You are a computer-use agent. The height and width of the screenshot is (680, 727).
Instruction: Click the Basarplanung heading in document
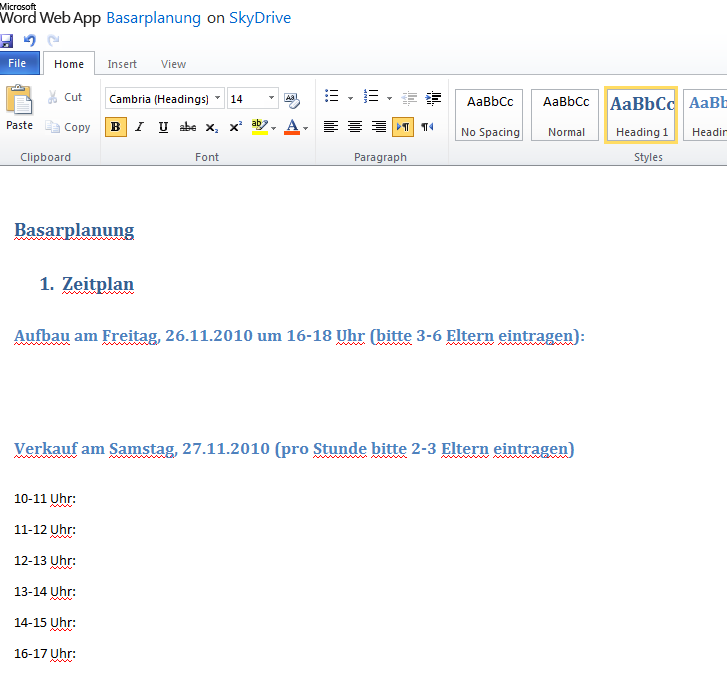(74, 230)
